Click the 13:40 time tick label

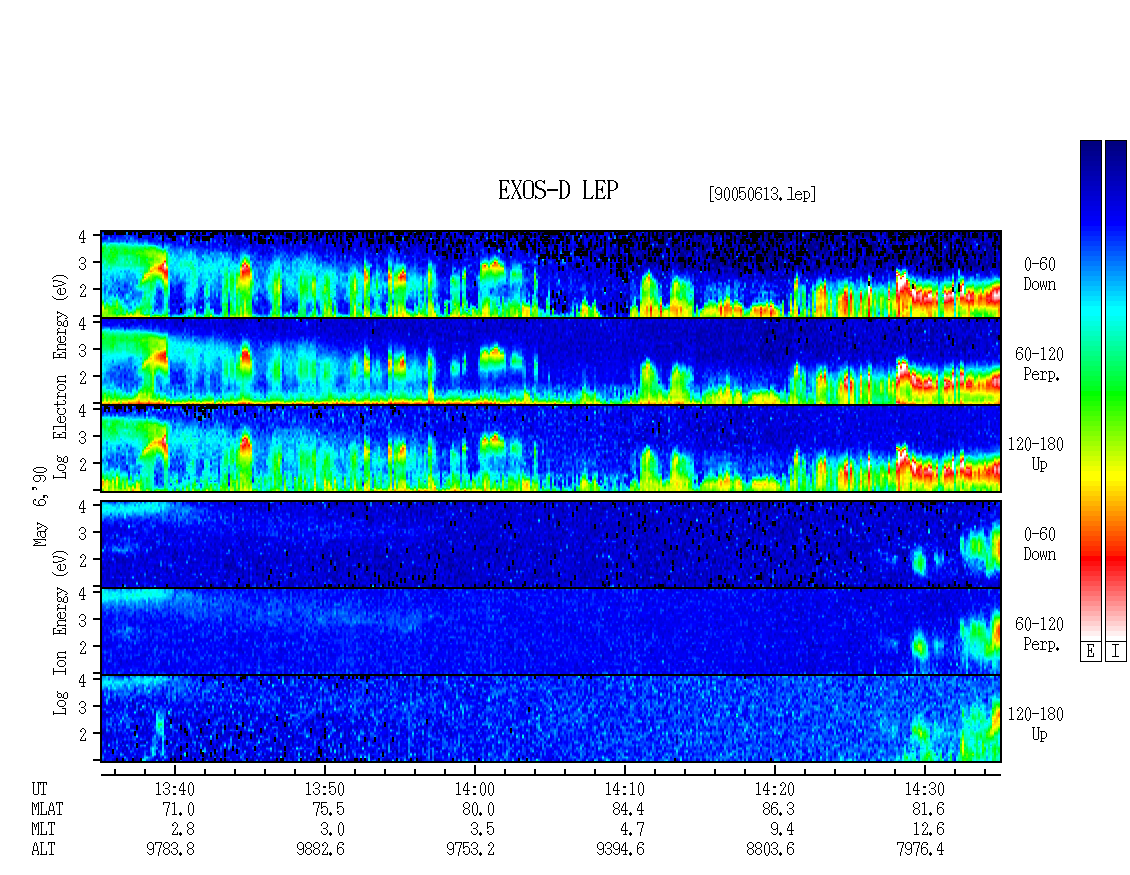(x=174, y=789)
